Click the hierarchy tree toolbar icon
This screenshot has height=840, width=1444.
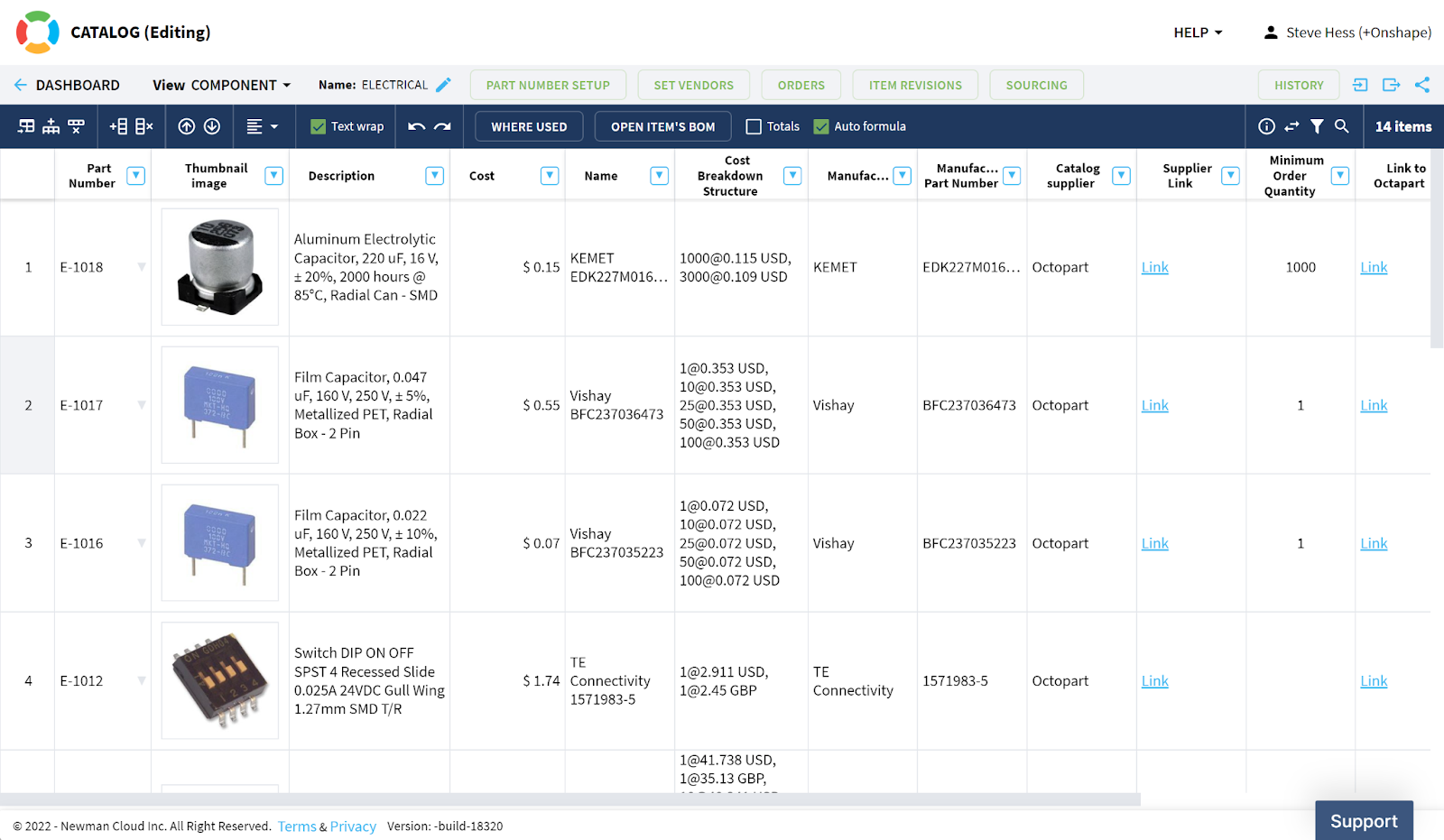(x=51, y=126)
